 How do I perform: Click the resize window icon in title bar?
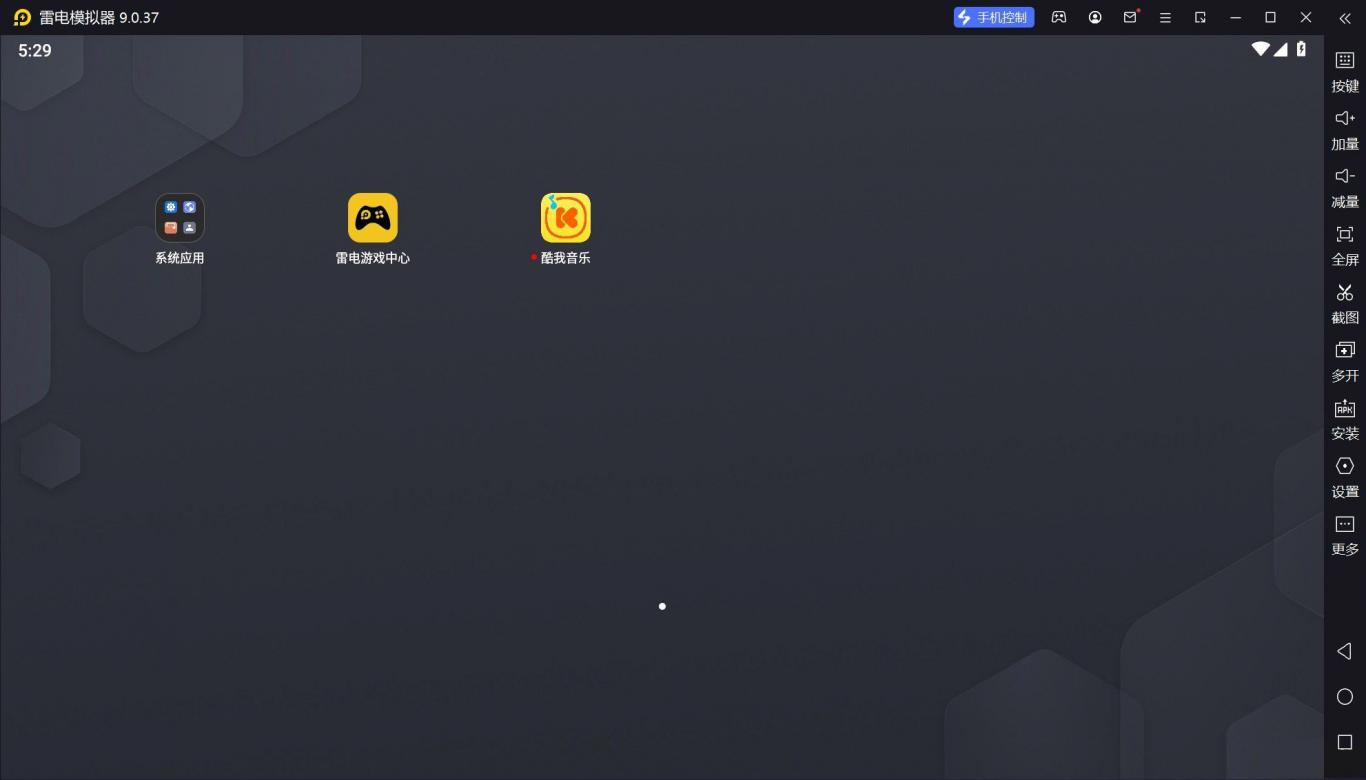(1200, 17)
